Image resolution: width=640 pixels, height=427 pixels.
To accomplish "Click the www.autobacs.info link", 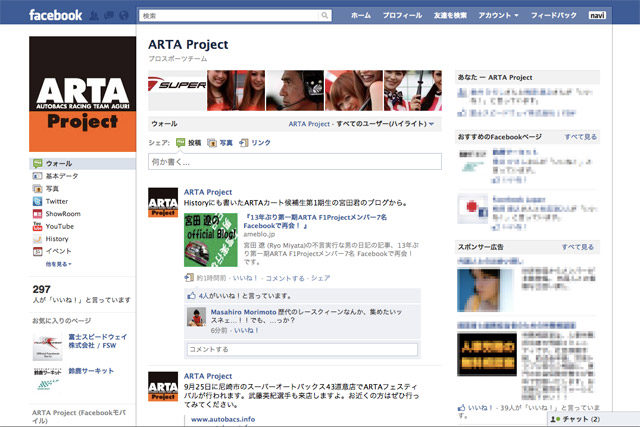I will point(226,420).
